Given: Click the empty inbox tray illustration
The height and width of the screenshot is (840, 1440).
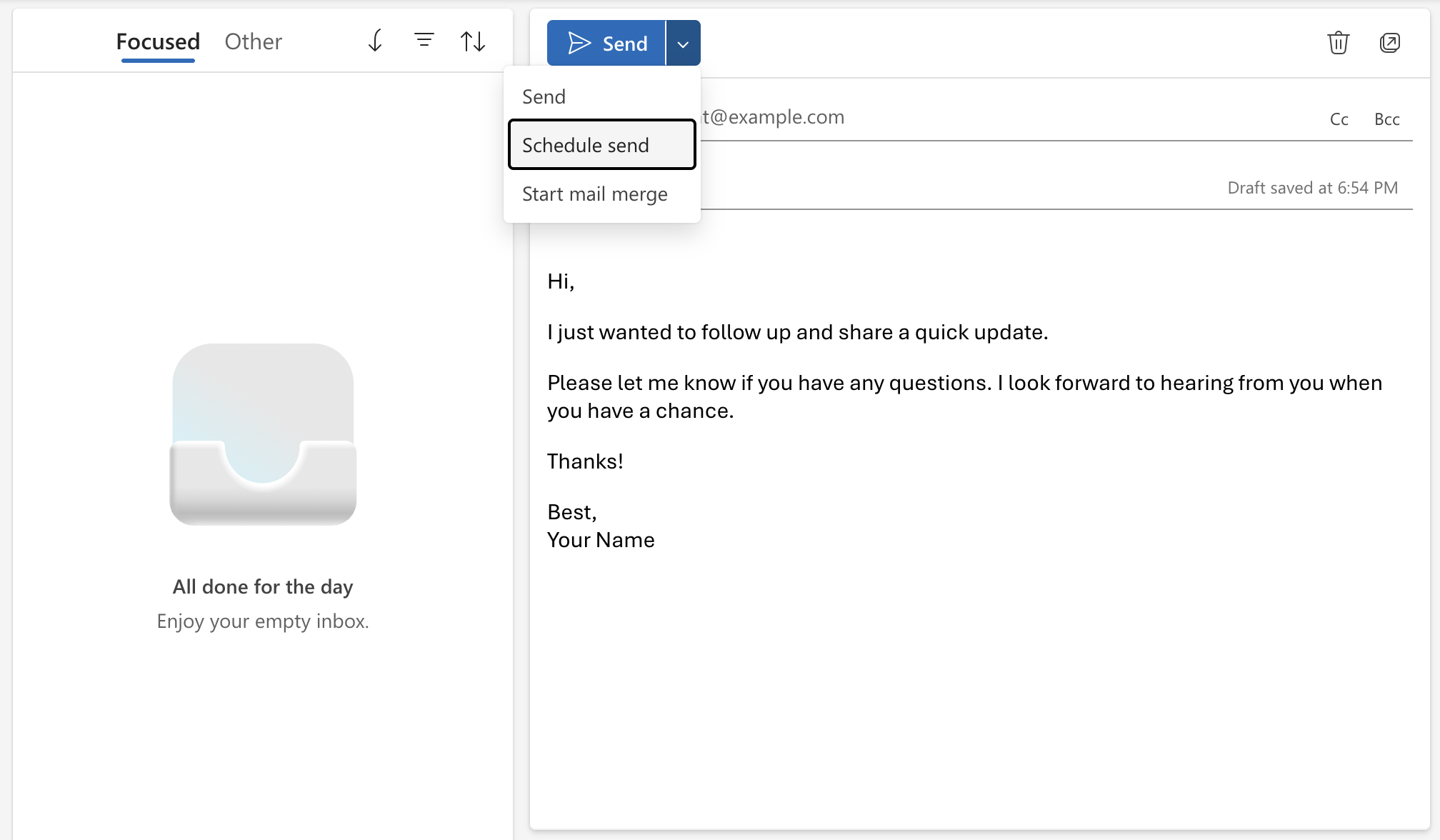Looking at the screenshot, I should coord(263,434).
